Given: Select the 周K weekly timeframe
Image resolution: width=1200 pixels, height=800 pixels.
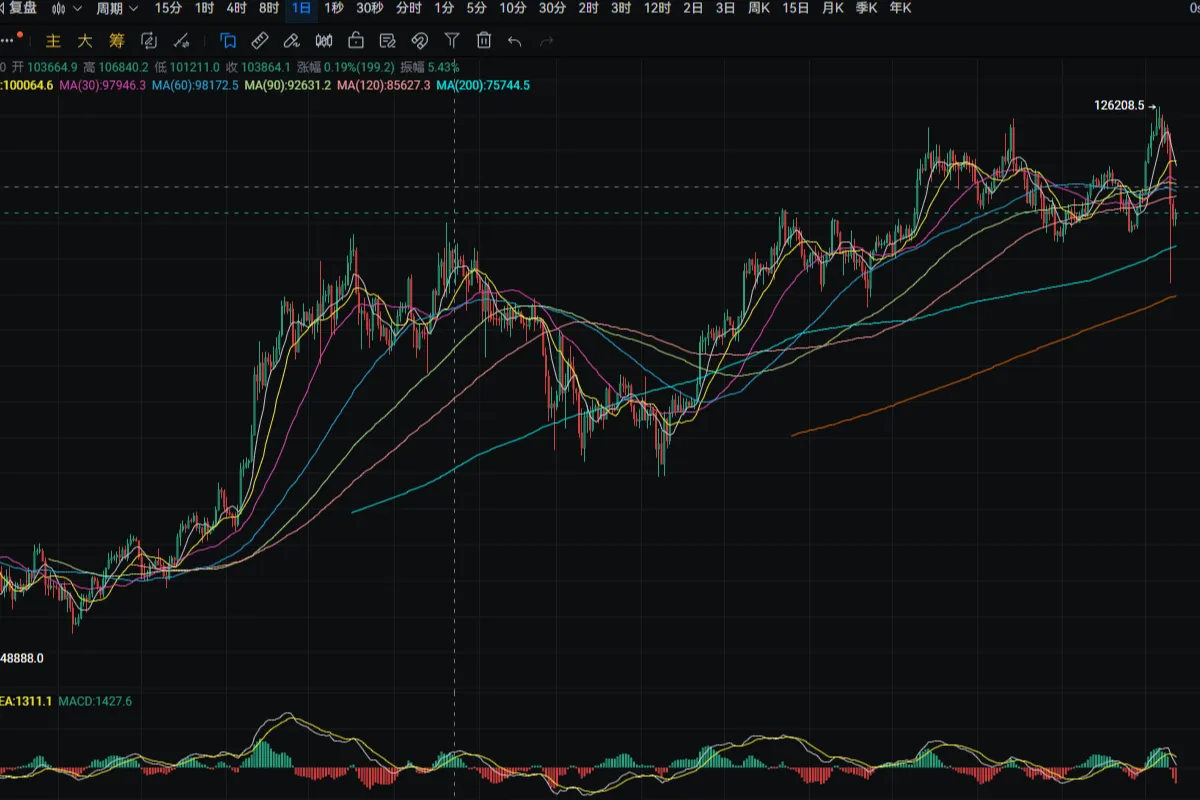Looking at the screenshot, I should coord(759,9).
